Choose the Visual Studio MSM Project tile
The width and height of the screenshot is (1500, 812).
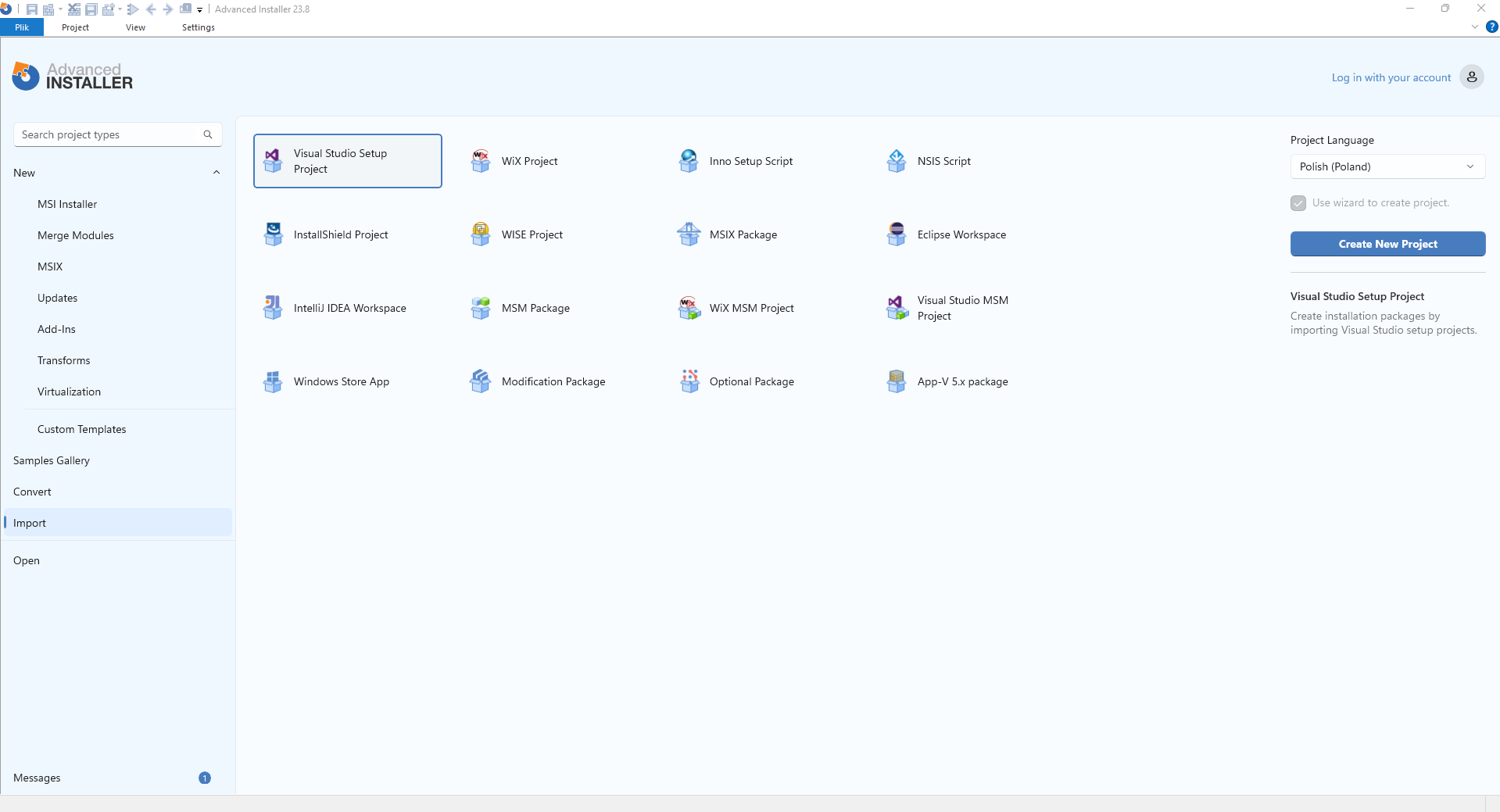947,308
